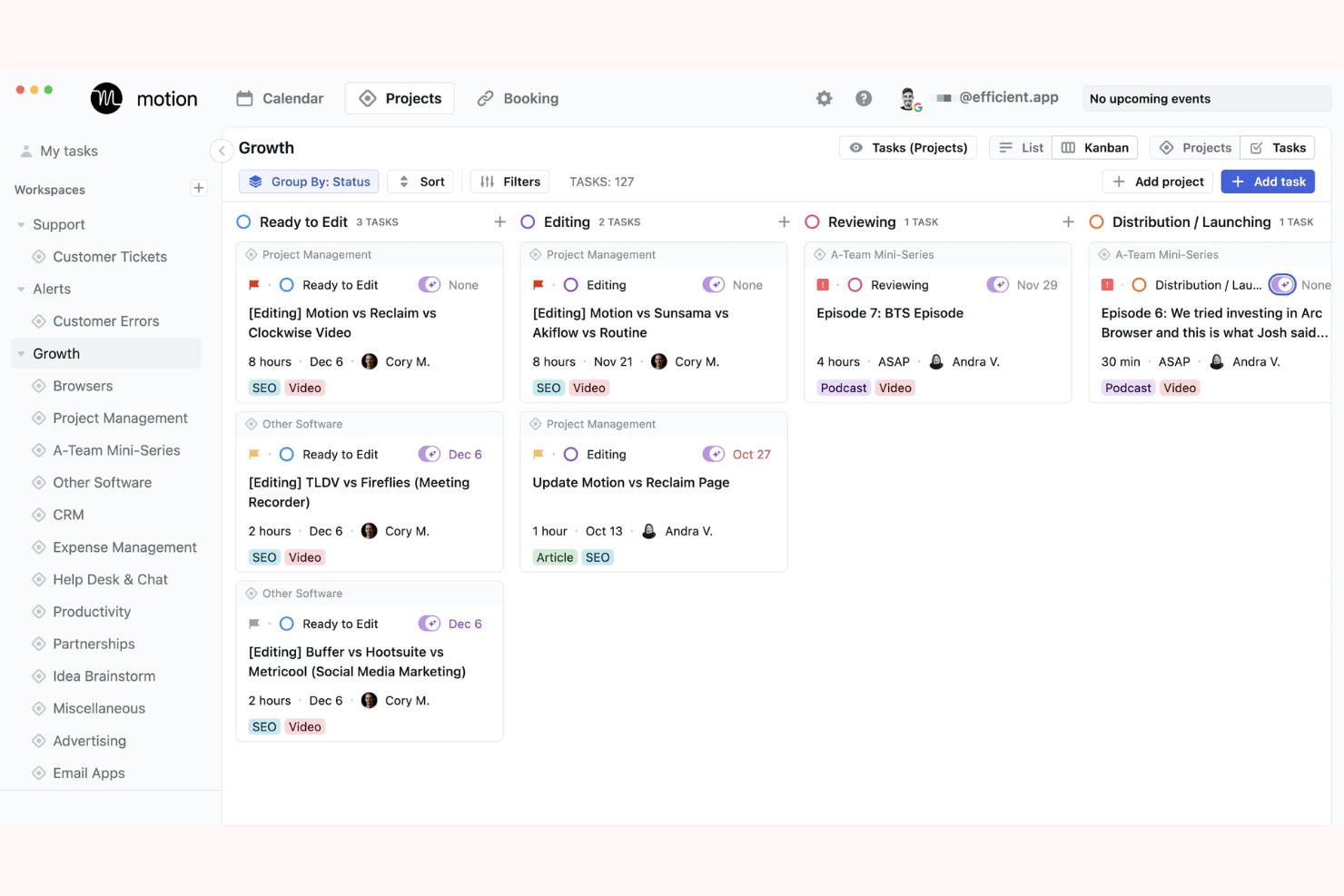Add task to Reviewing column
This screenshot has height=896, width=1344.
point(1068,222)
